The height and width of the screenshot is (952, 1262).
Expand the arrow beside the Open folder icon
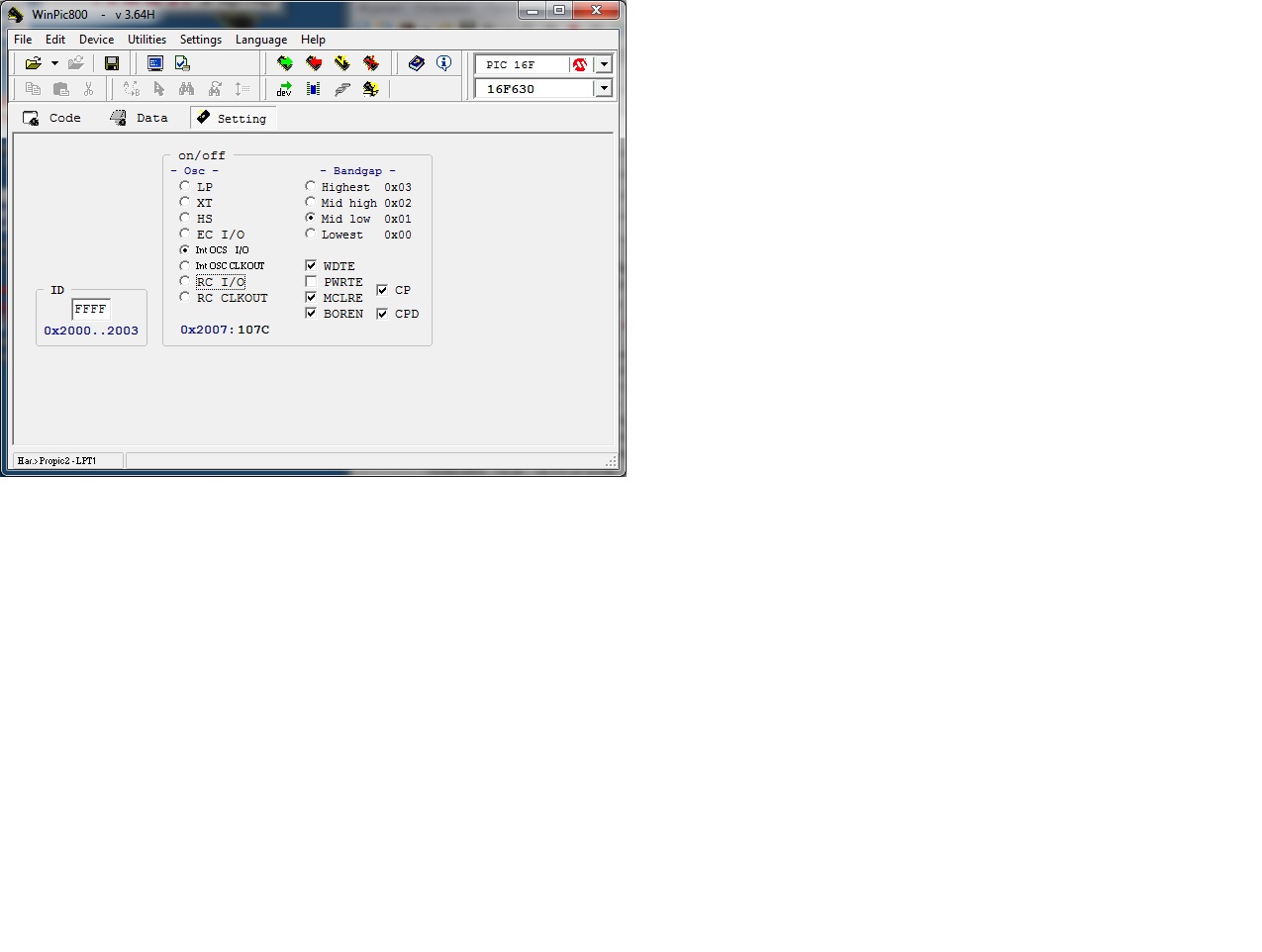54,63
